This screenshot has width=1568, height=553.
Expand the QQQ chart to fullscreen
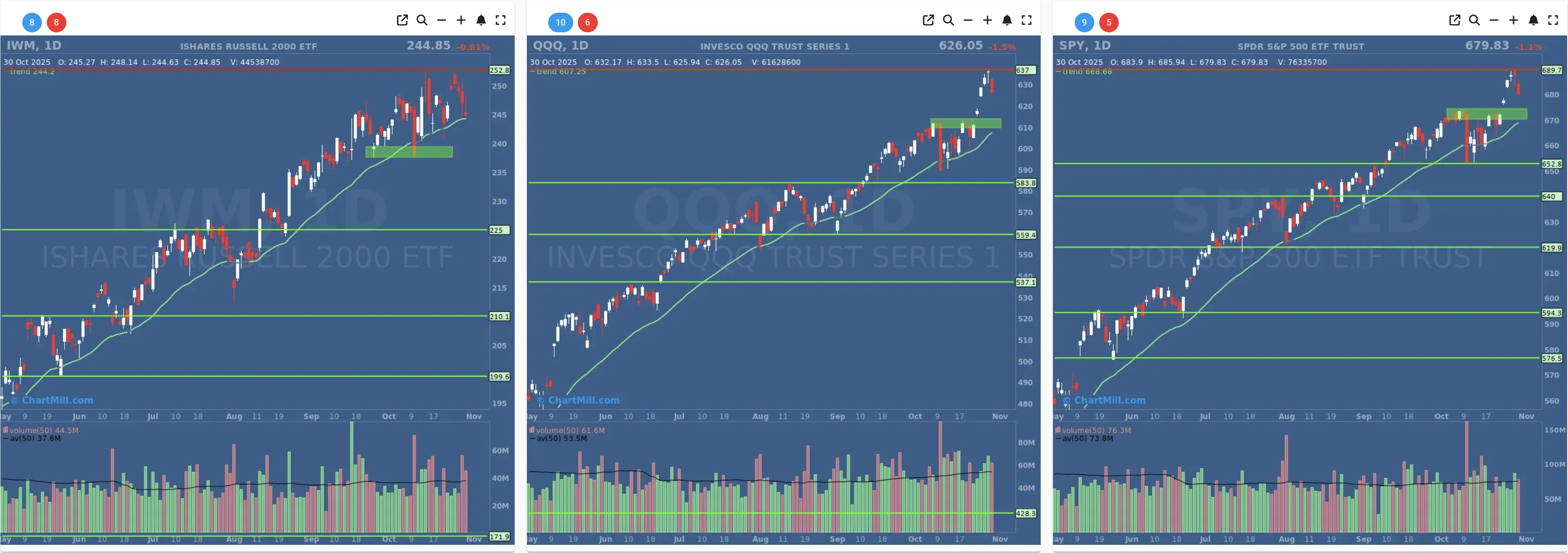[x=1027, y=20]
